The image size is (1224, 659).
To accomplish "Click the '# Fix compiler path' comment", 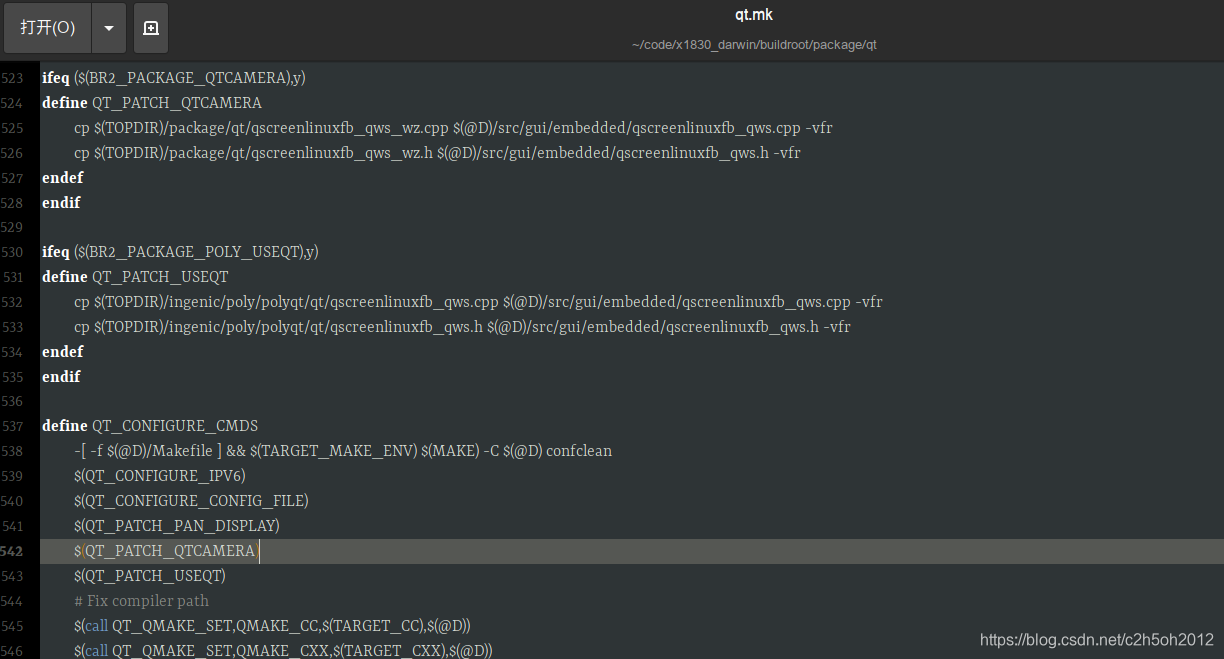I will point(141,600).
